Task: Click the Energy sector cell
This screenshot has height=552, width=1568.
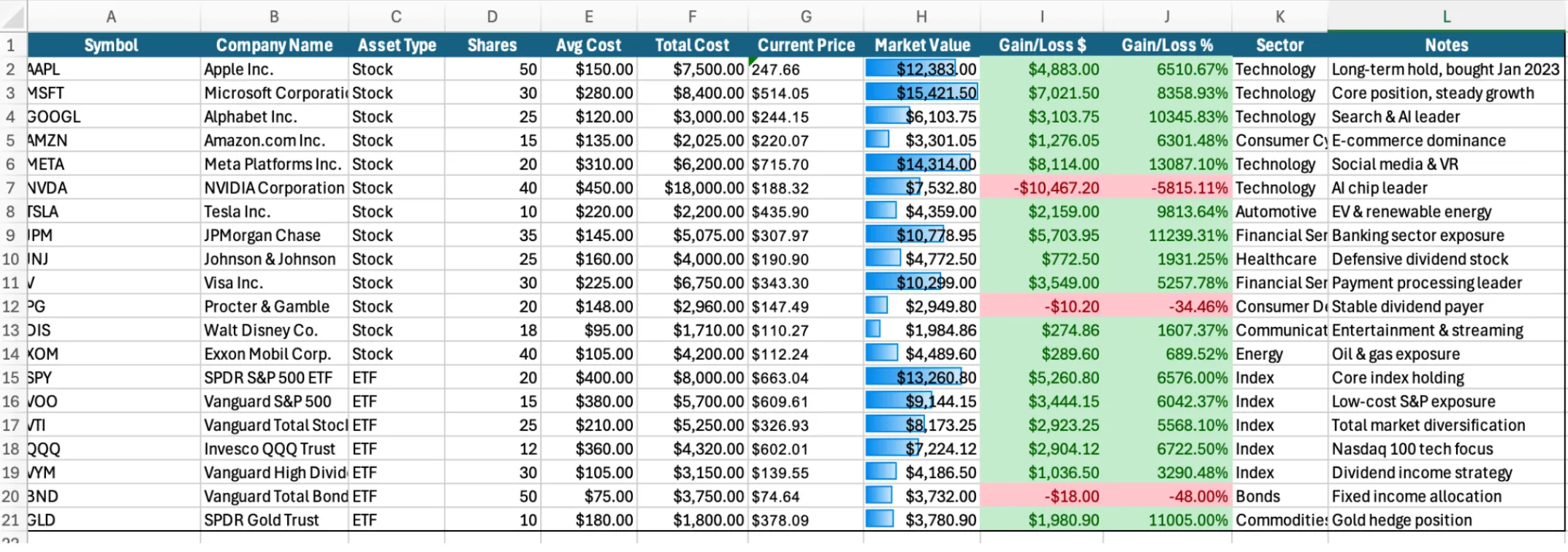Action: point(1279,354)
